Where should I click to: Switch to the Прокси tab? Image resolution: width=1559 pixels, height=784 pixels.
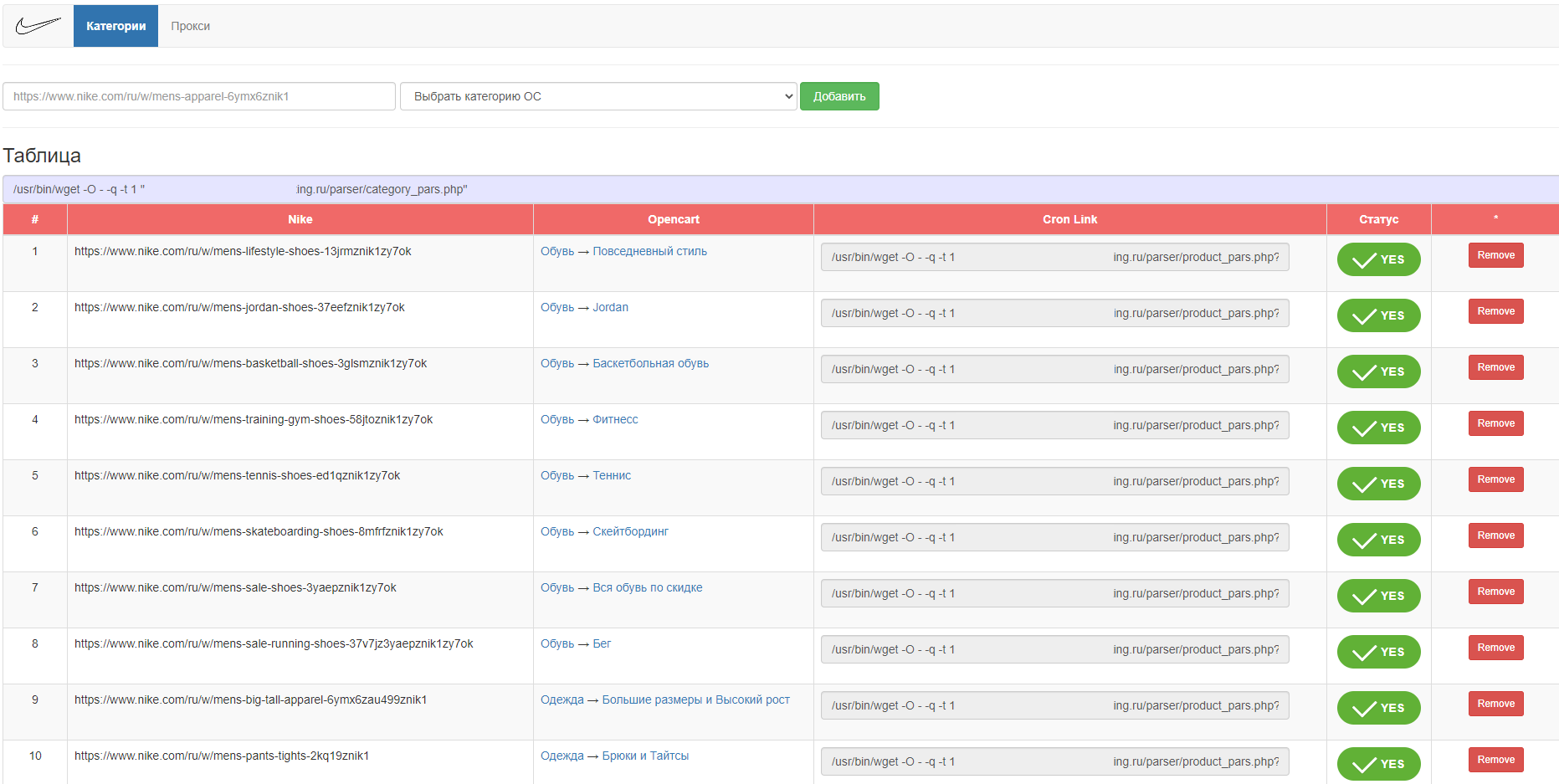tap(191, 26)
